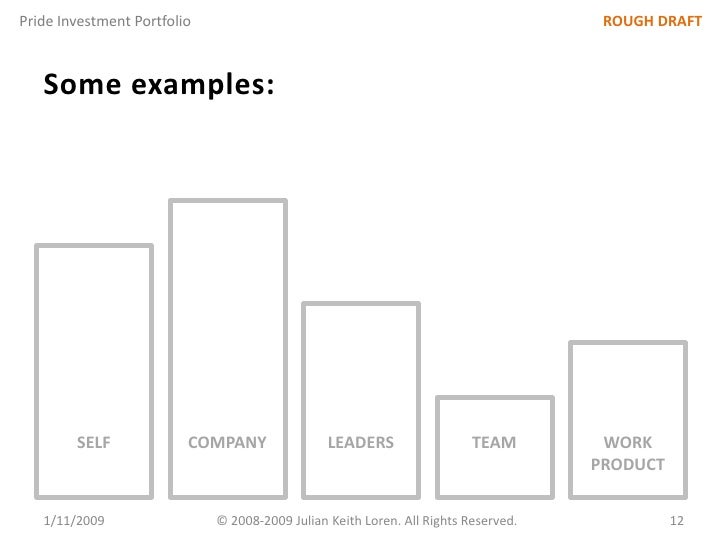Select the WORK PRODUCT text label
This screenshot has height=546, width=728.
click(x=627, y=453)
